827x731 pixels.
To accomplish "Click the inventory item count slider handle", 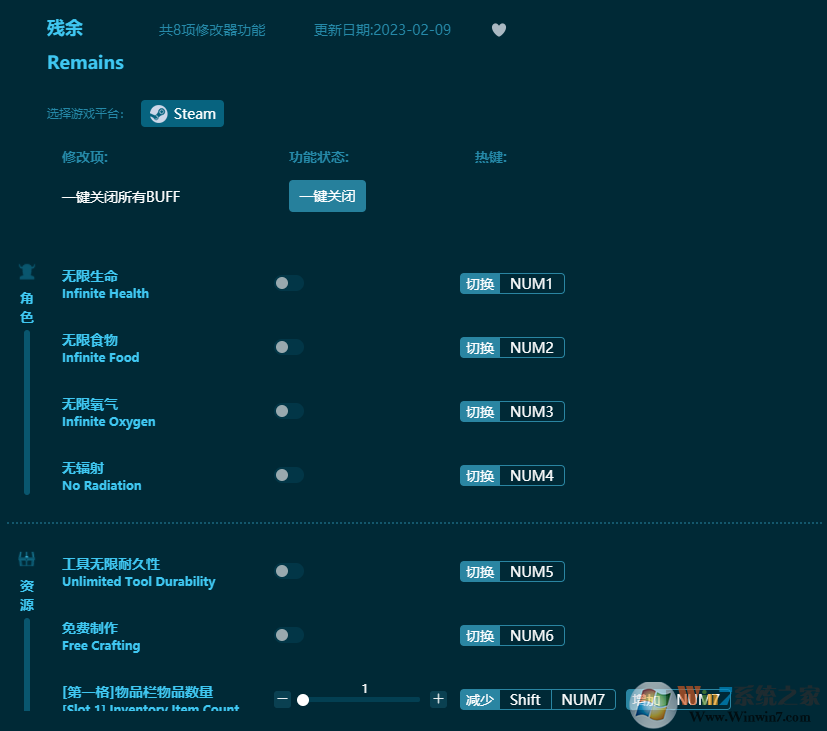I will (x=303, y=700).
